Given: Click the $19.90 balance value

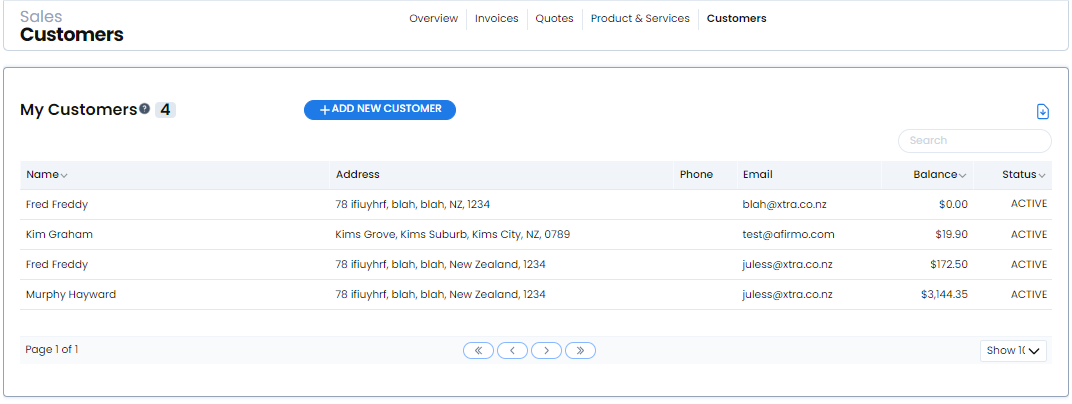Looking at the screenshot, I should coord(952,234).
